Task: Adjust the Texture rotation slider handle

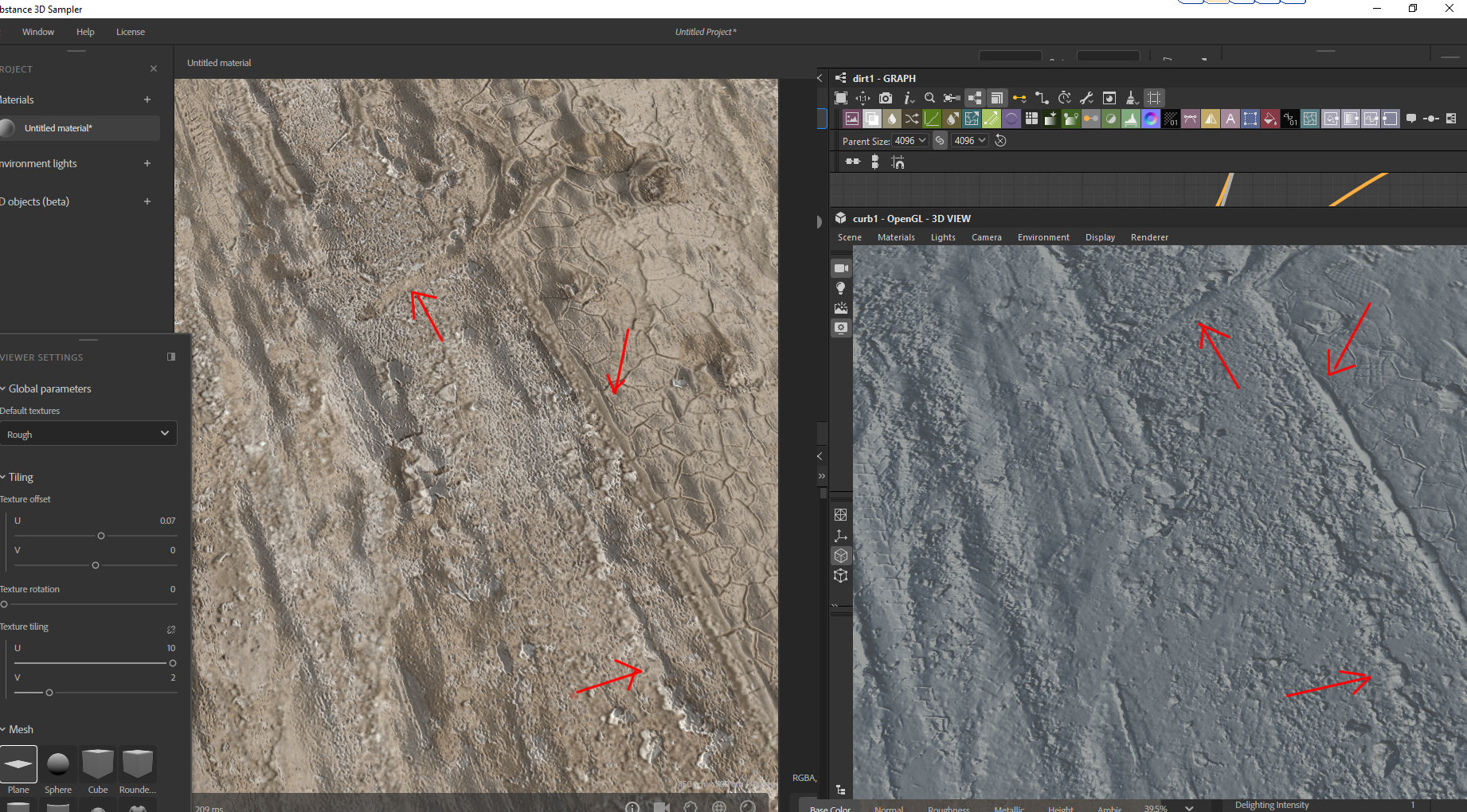Action: [4, 604]
